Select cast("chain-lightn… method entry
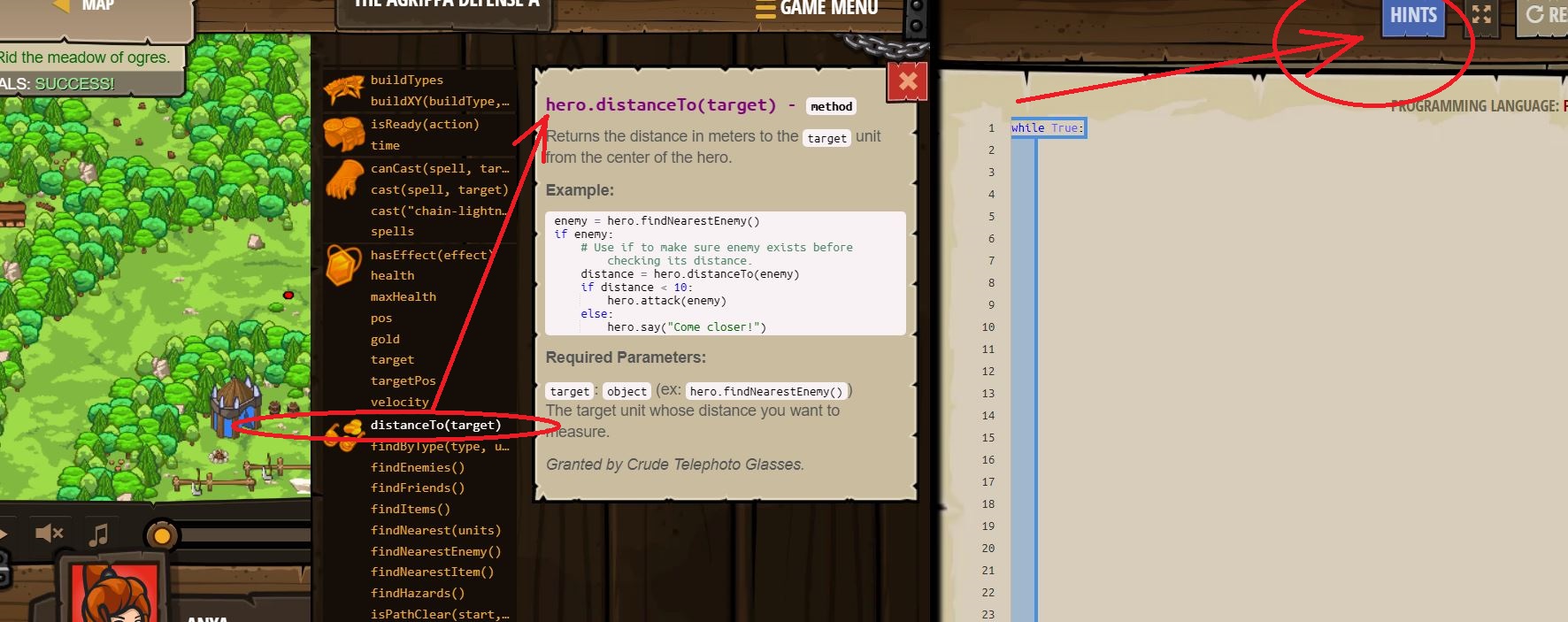The image size is (1568, 622). coord(440,211)
